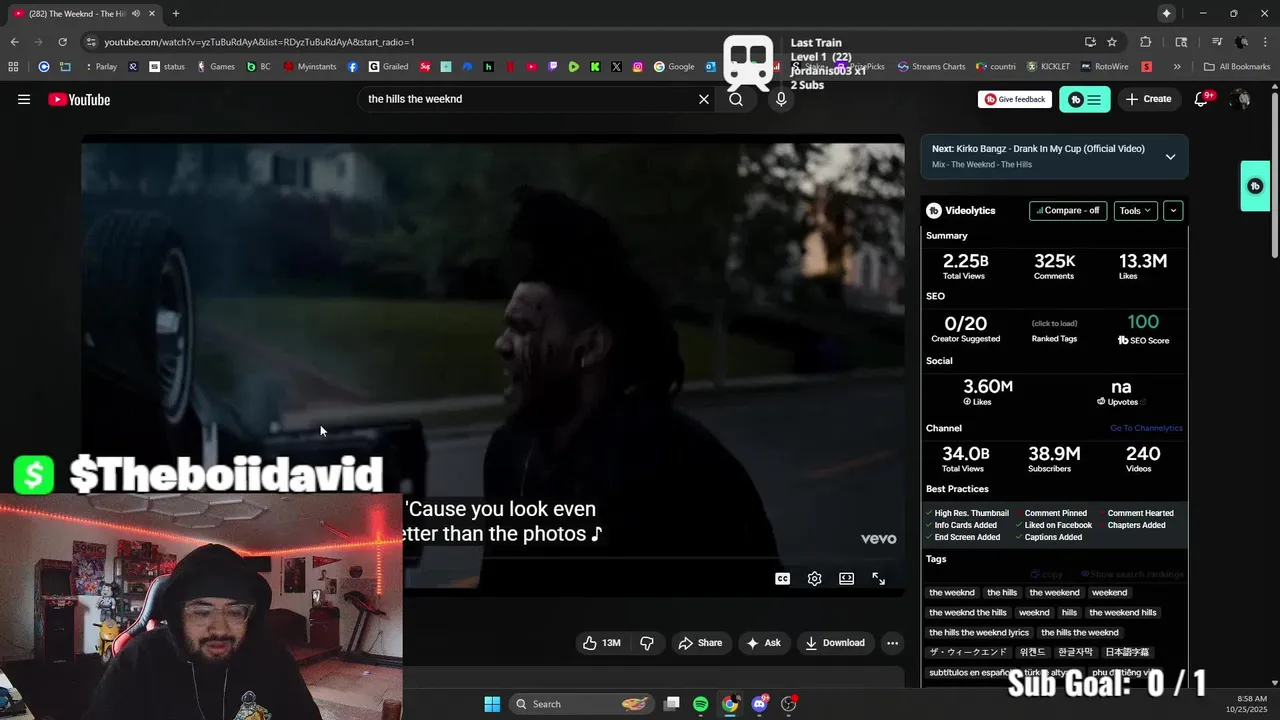This screenshot has width=1280, height=720.
Task: Like the video with the thumbs up
Action: (x=603, y=643)
